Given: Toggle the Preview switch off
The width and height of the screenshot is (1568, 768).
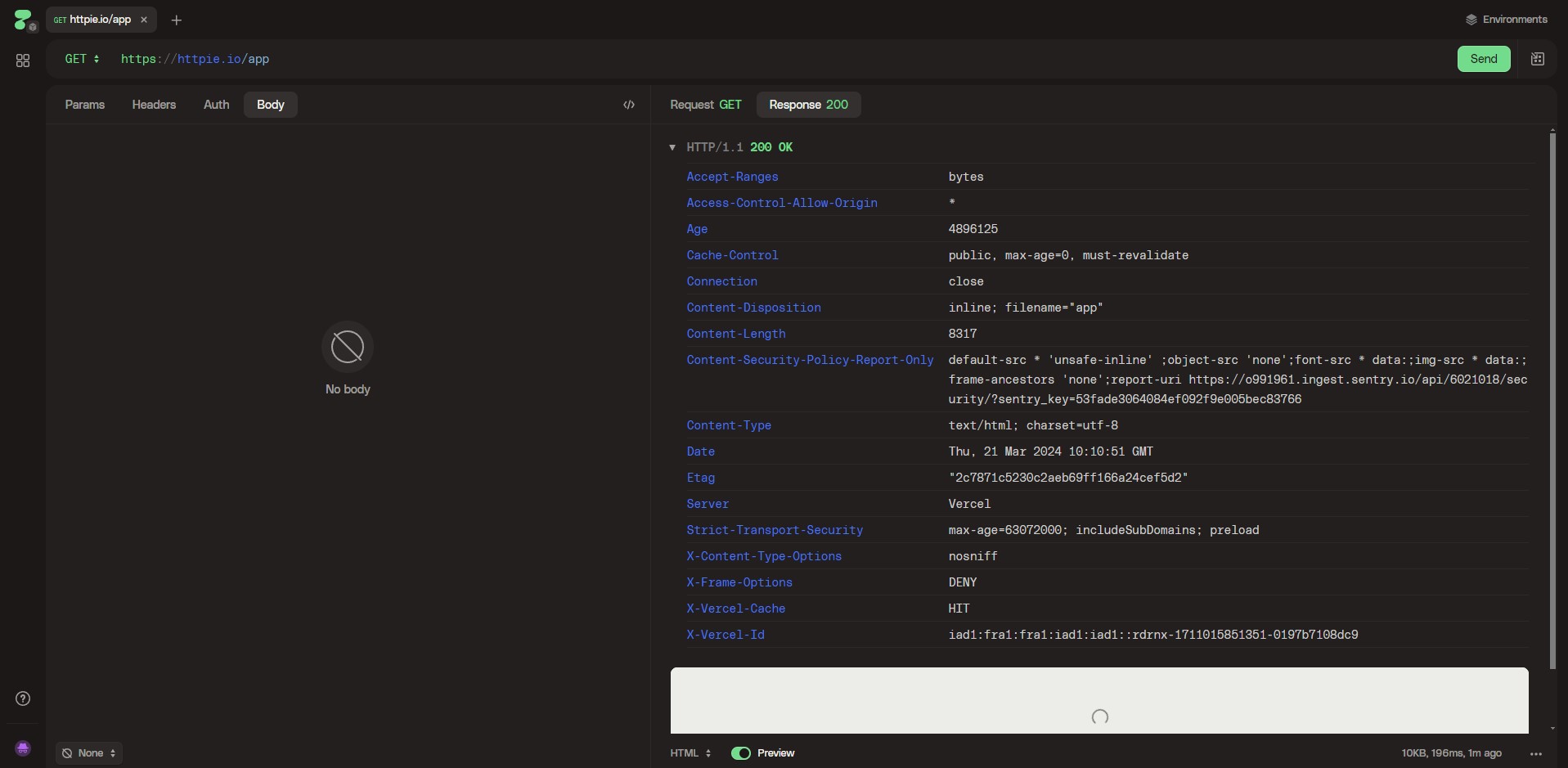Looking at the screenshot, I should 741,753.
